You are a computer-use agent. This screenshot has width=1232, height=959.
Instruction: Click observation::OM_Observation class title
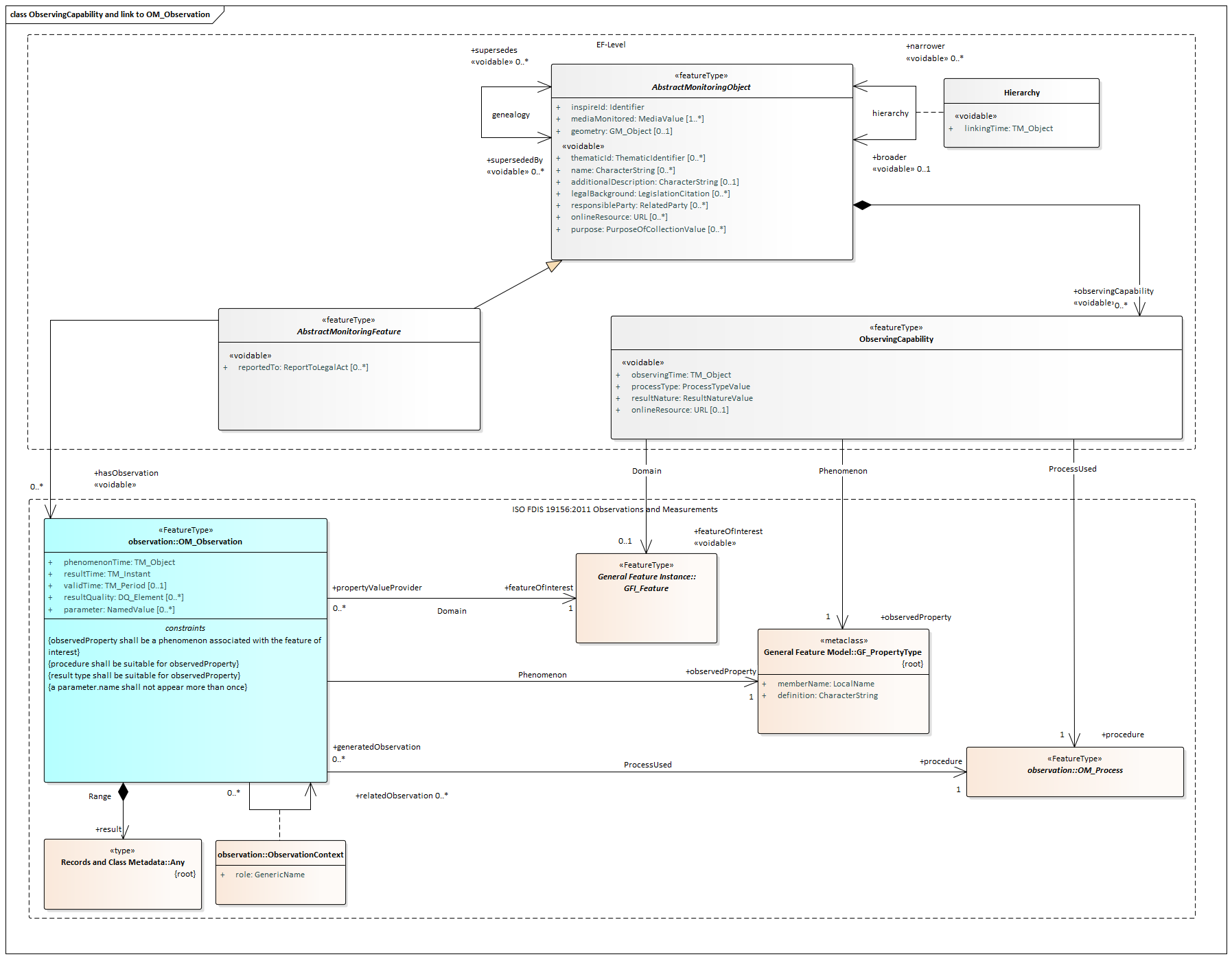[185, 542]
